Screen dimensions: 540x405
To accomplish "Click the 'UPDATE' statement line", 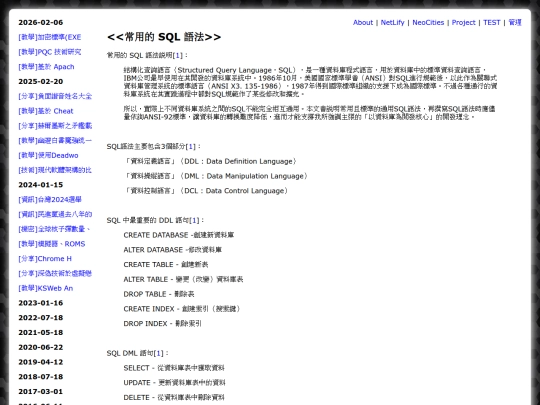I will pyautogui.click(x=175, y=383).
